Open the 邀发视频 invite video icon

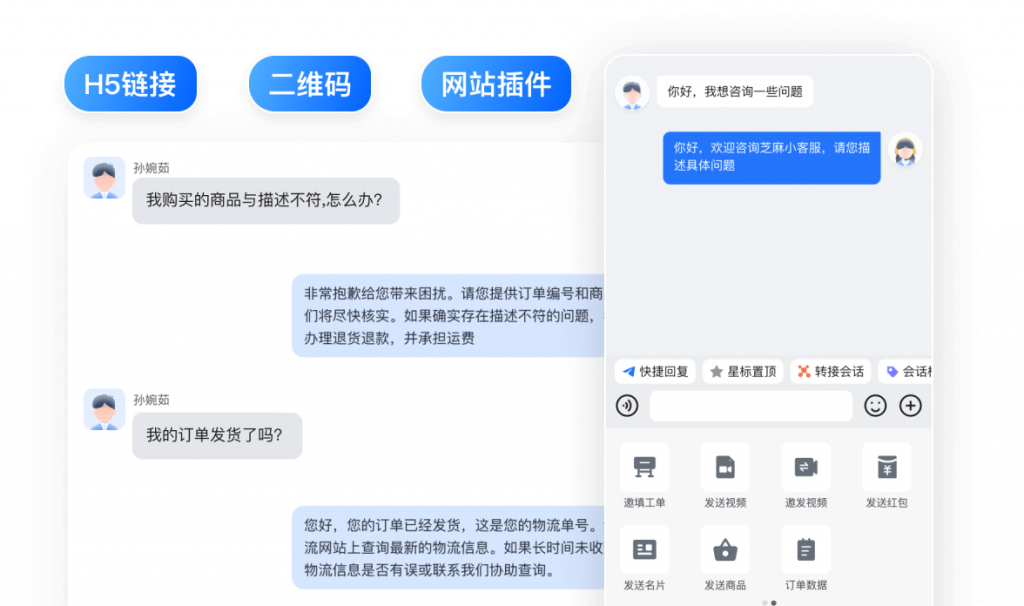pos(806,468)
